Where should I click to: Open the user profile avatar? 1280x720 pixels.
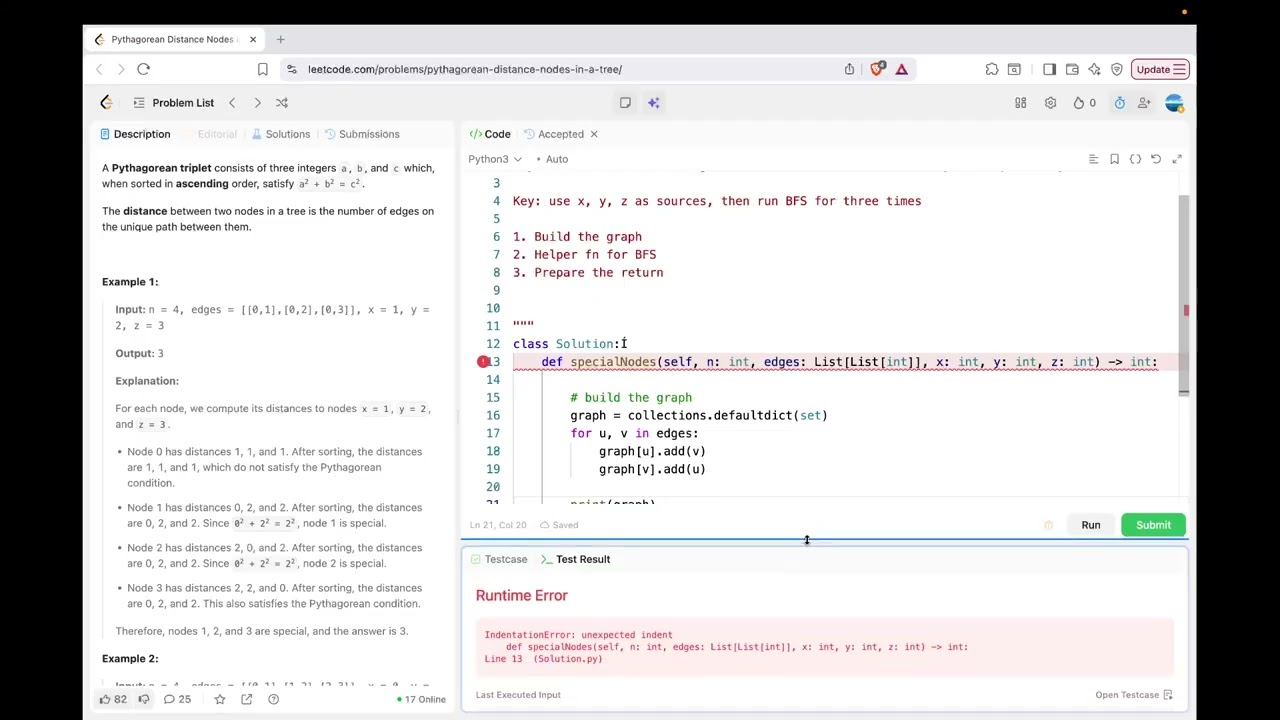coord(1174,103)
